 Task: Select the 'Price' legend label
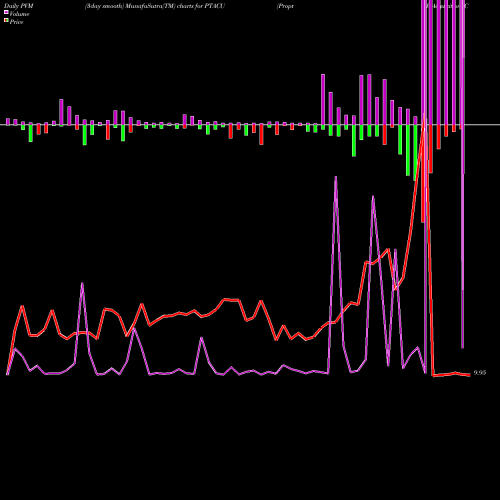pos(16,22)
